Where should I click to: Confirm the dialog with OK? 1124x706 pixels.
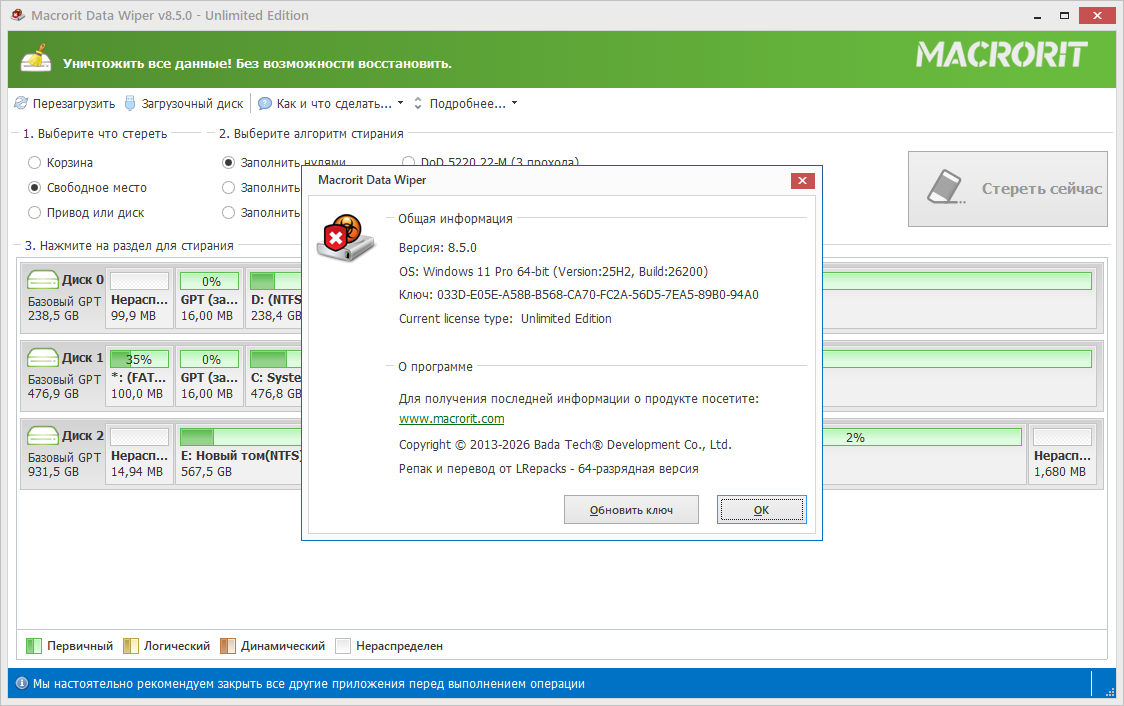tap(761, 510)
